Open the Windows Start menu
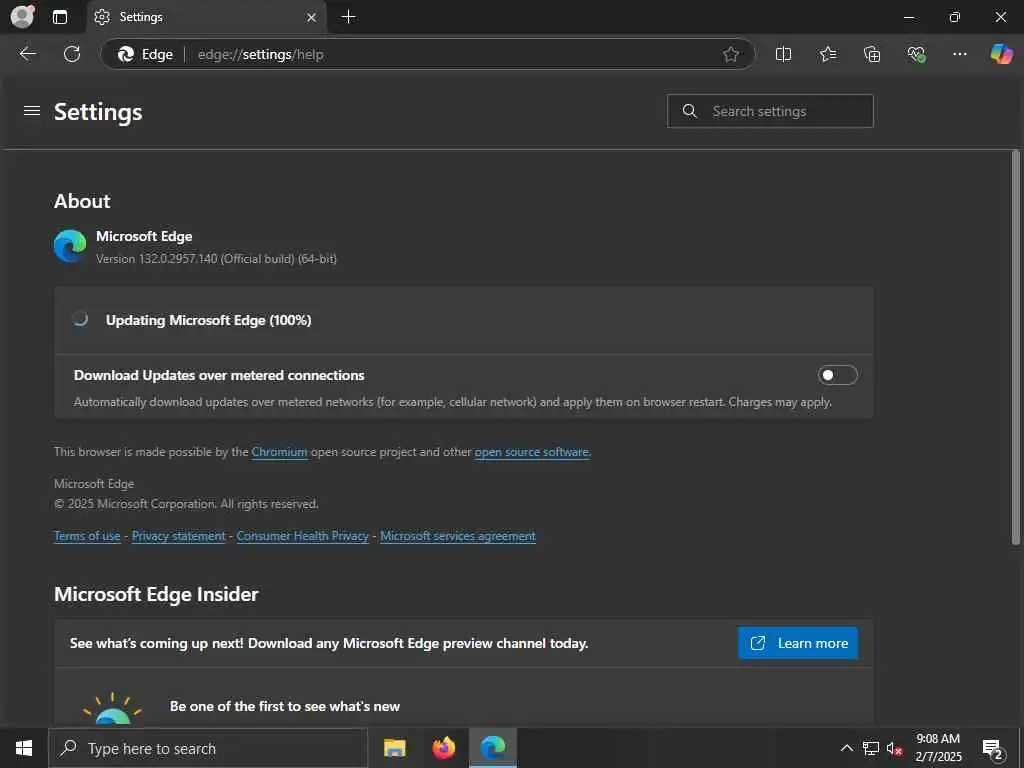This screenshot has width=1024, height=768. click(24, 748)
